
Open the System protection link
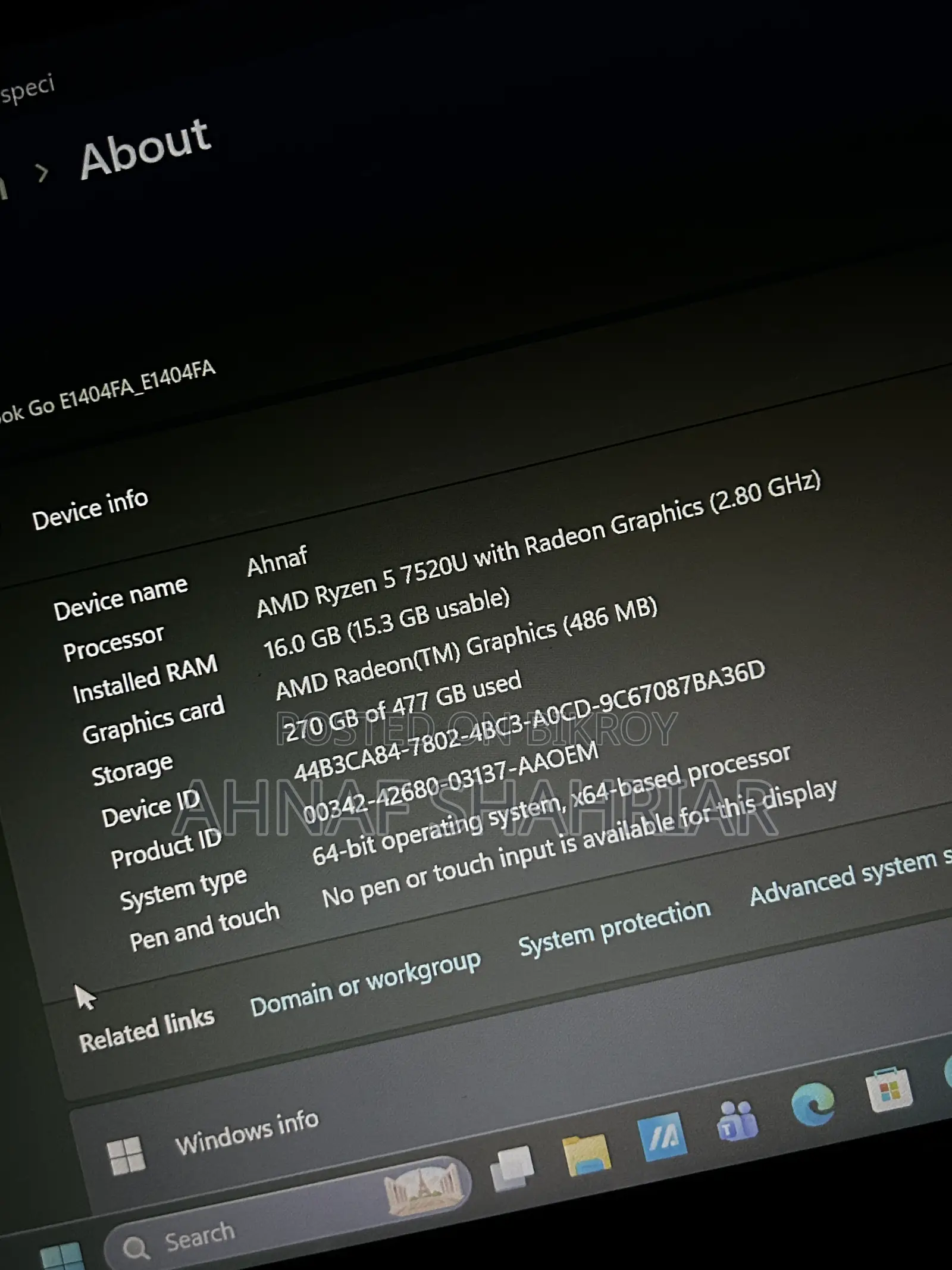point(615,928)
